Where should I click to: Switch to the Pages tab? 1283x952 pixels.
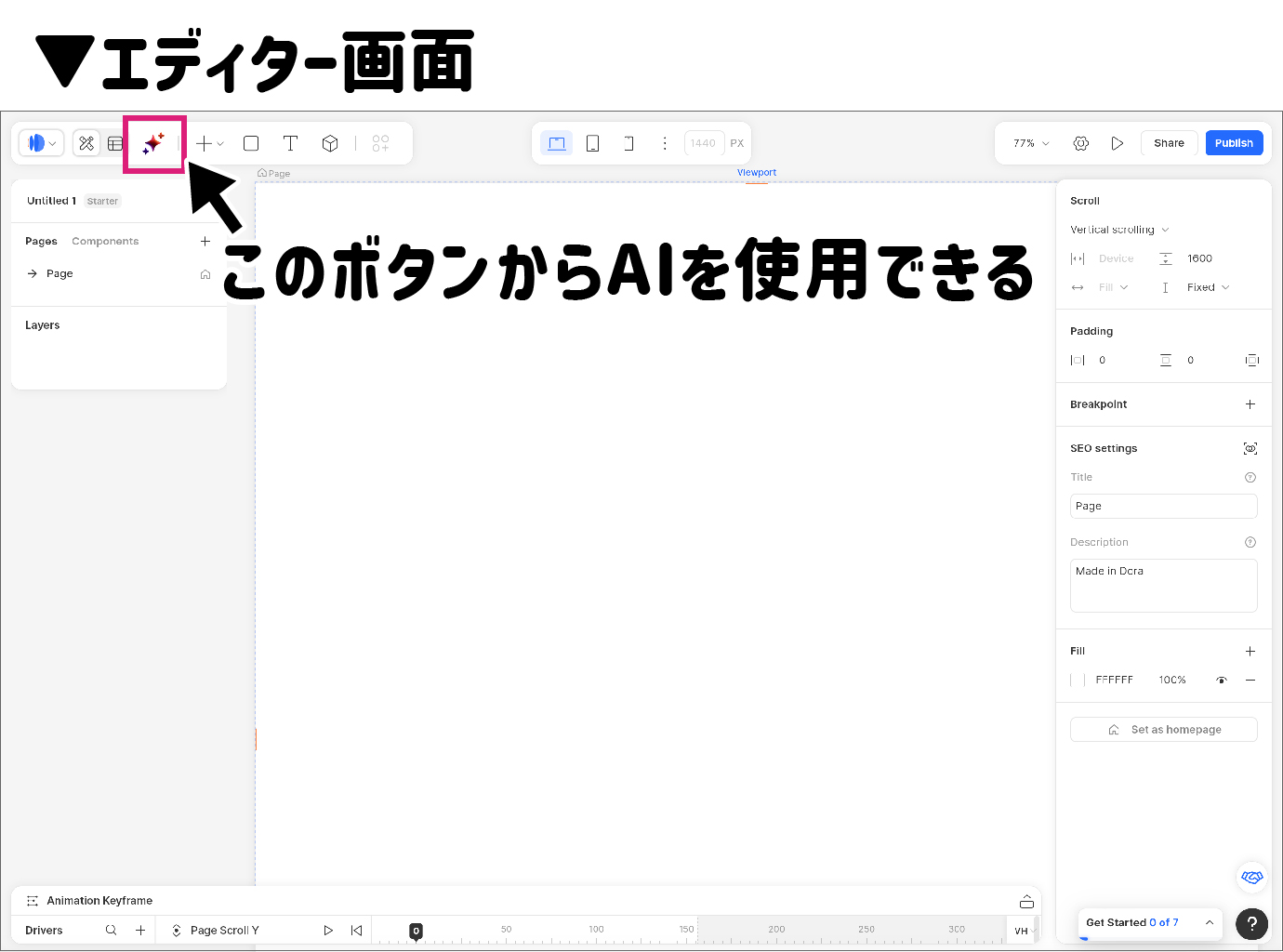pyautogui.click(x=41, y=242)
